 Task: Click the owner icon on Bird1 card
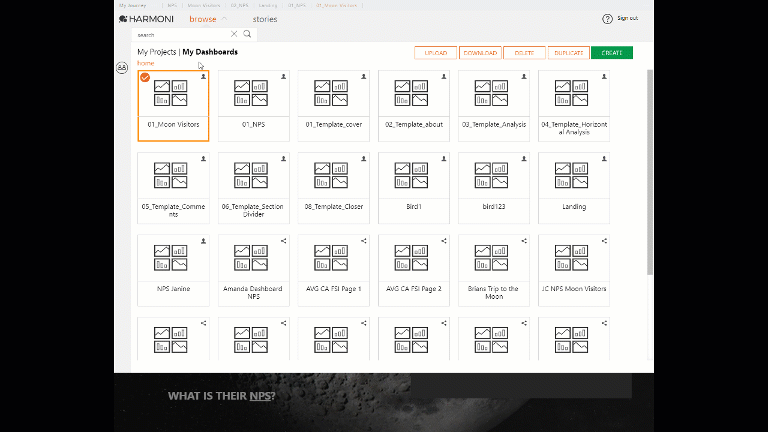(444, 159)
